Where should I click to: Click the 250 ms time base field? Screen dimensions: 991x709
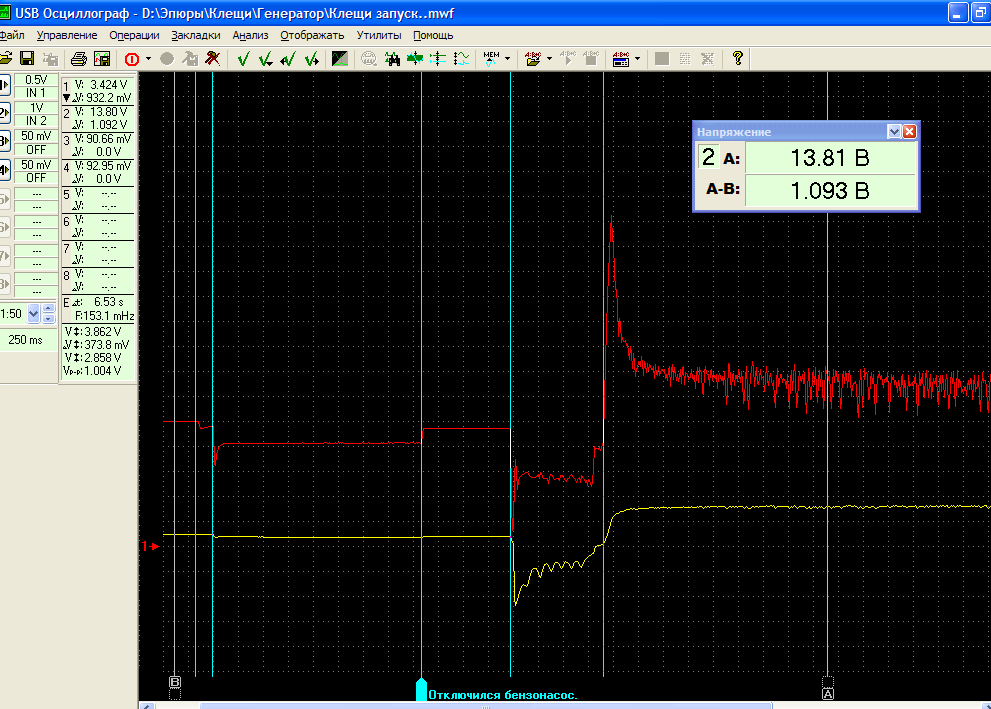pyautogui.click(x=26, y=340)
